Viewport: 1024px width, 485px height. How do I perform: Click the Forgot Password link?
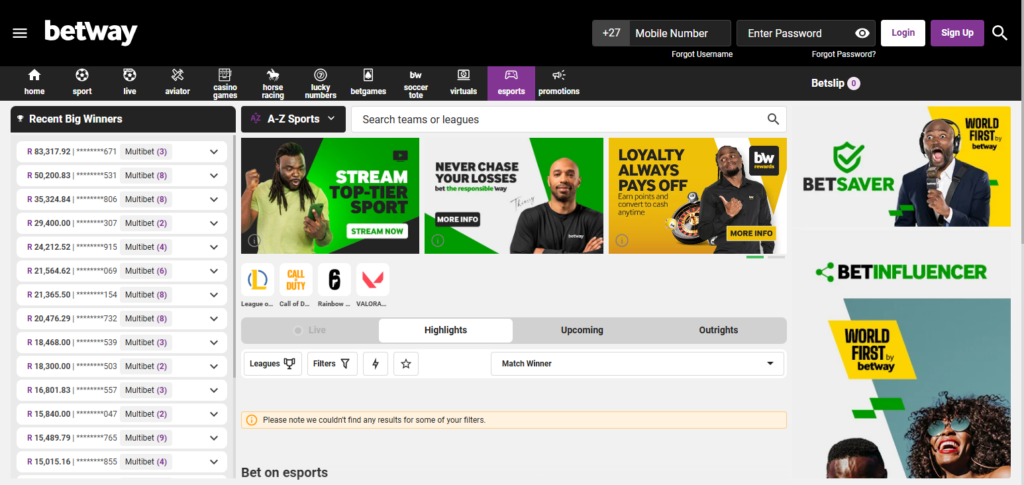(844, 54)
